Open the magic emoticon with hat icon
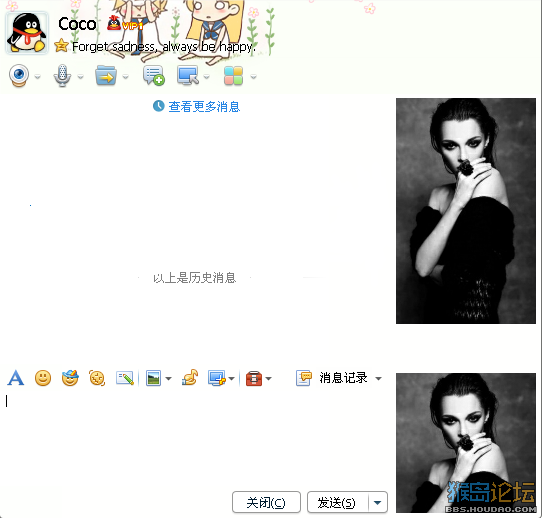 point(70,378)
